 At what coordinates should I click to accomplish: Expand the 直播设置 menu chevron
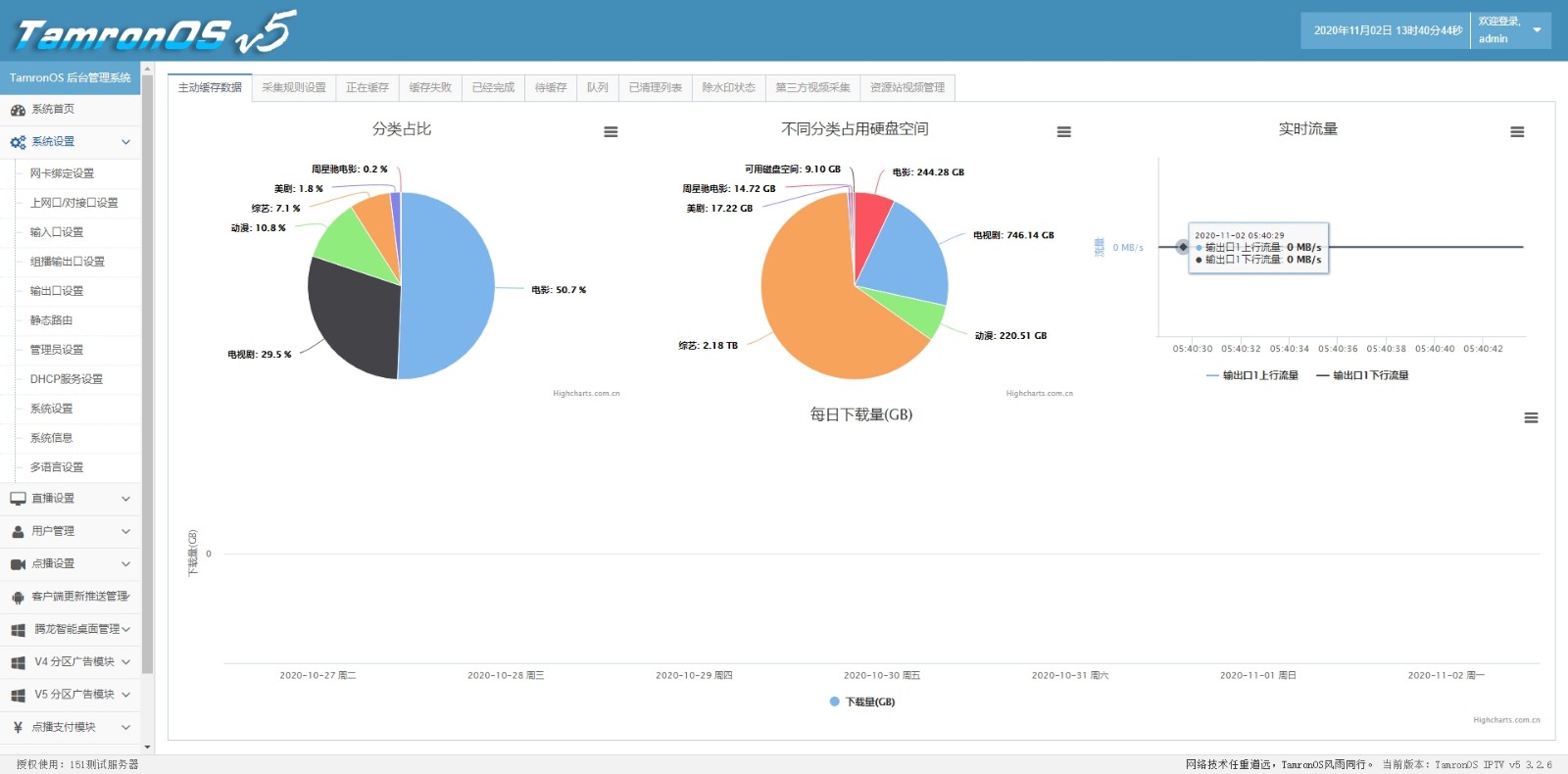click(x=125, y=499)
